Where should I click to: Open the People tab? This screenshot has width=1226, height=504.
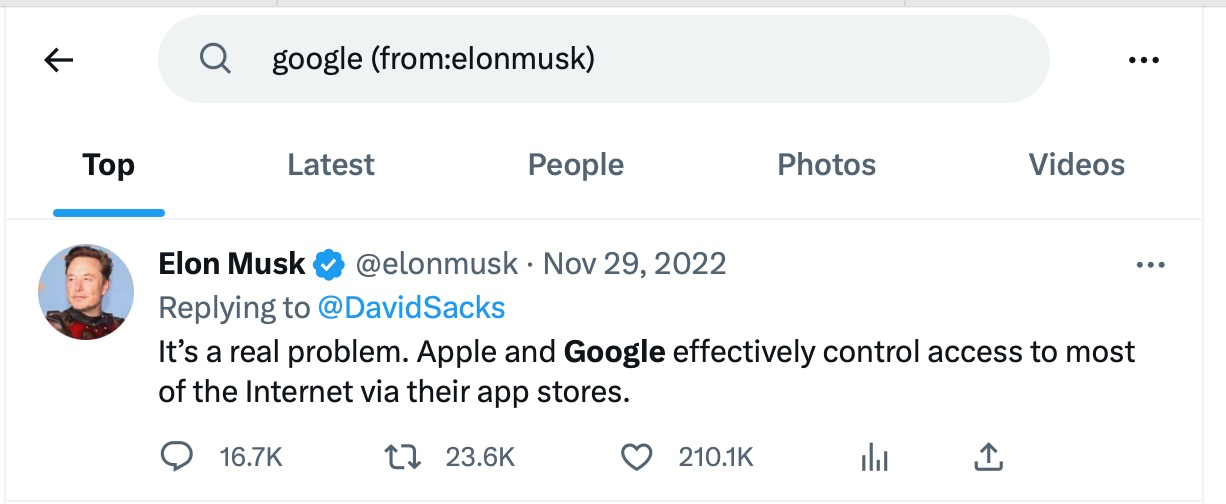(x=575, y=165)
